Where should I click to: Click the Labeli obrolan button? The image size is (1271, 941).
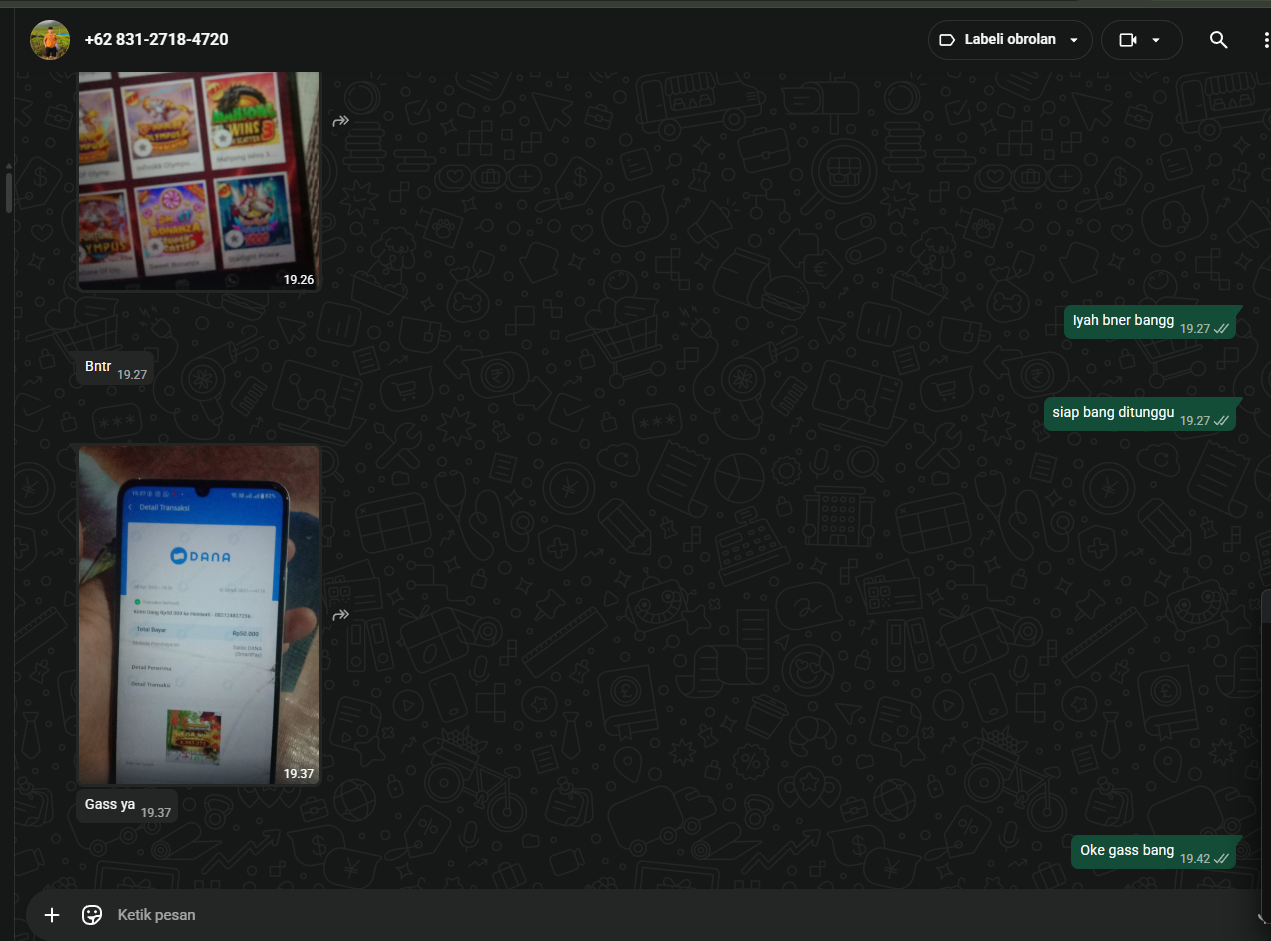(x=1010, y=40)
